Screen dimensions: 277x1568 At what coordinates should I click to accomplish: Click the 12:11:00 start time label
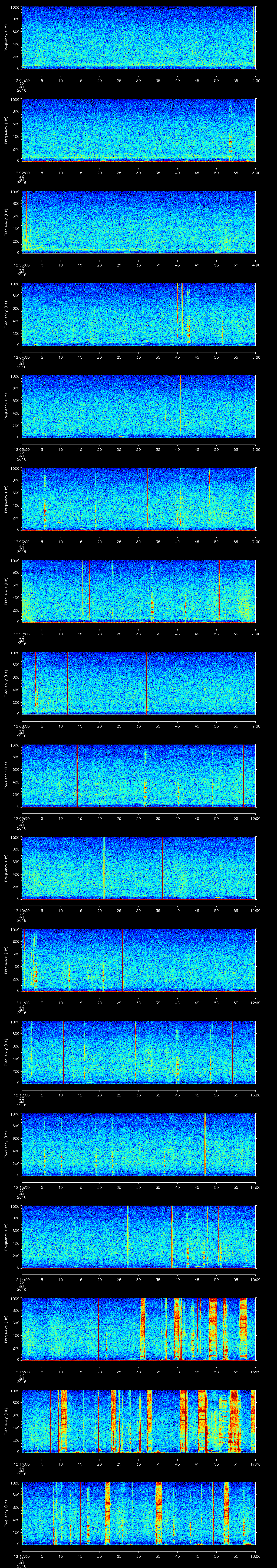click(21, 1003)
